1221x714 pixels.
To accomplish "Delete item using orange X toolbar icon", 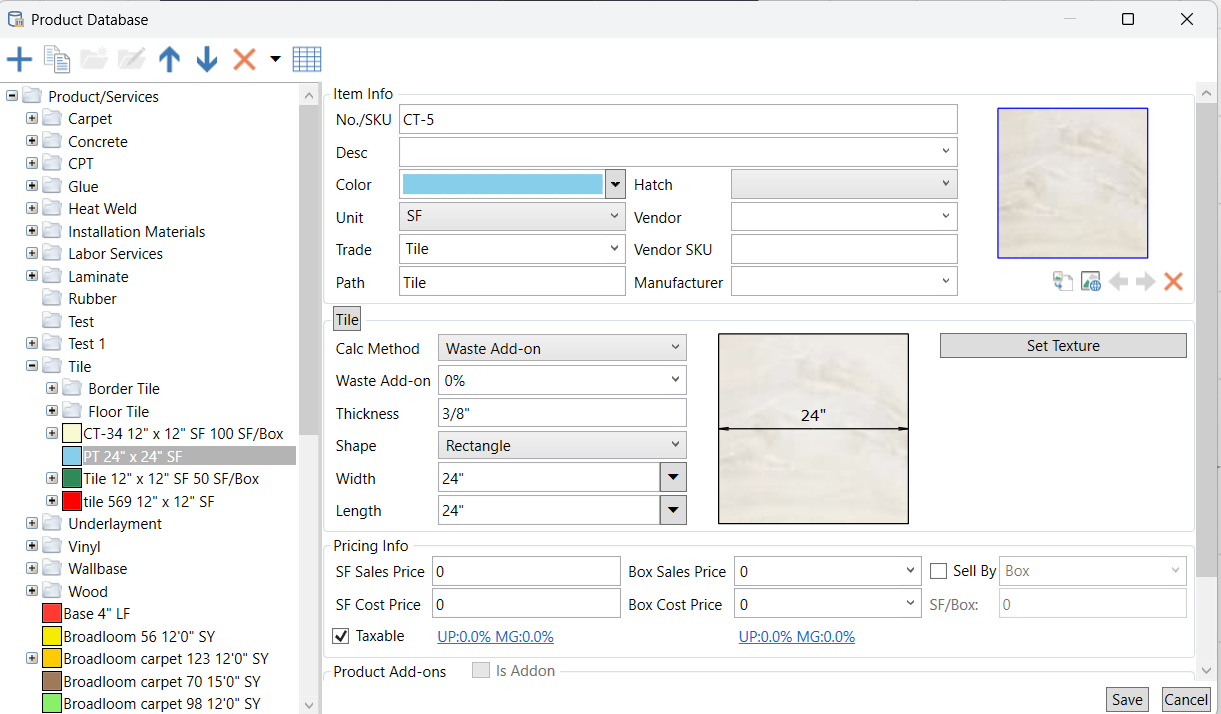I will pos(244,60).
